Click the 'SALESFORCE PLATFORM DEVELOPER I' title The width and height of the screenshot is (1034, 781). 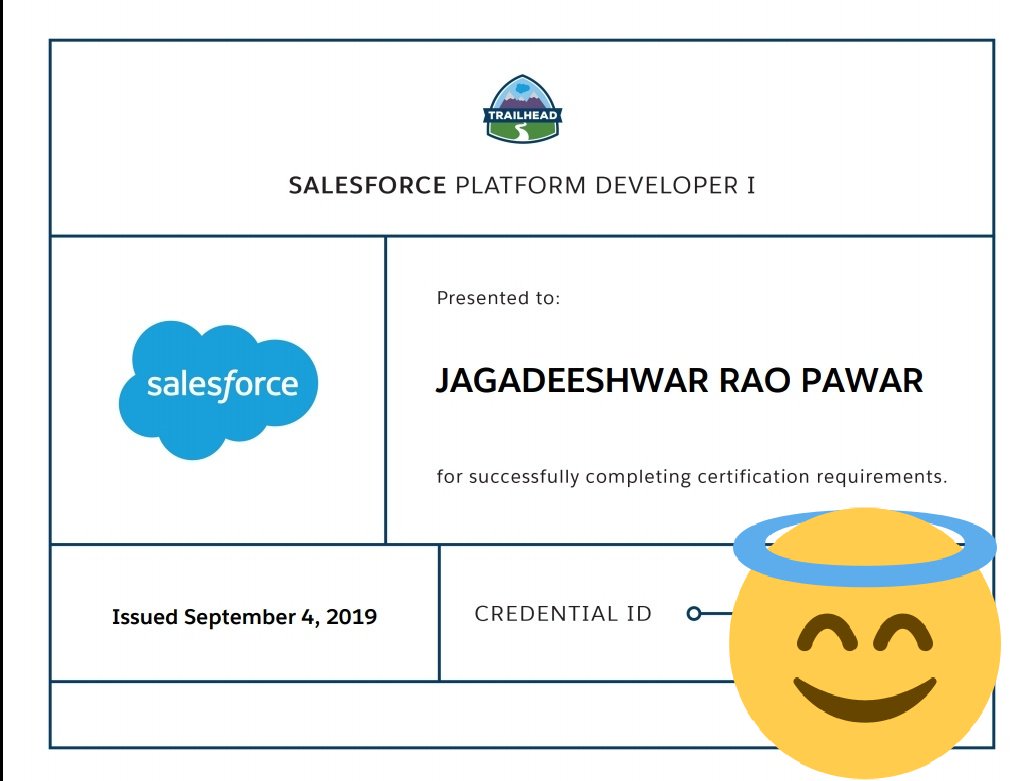click(x=522, y=185)
